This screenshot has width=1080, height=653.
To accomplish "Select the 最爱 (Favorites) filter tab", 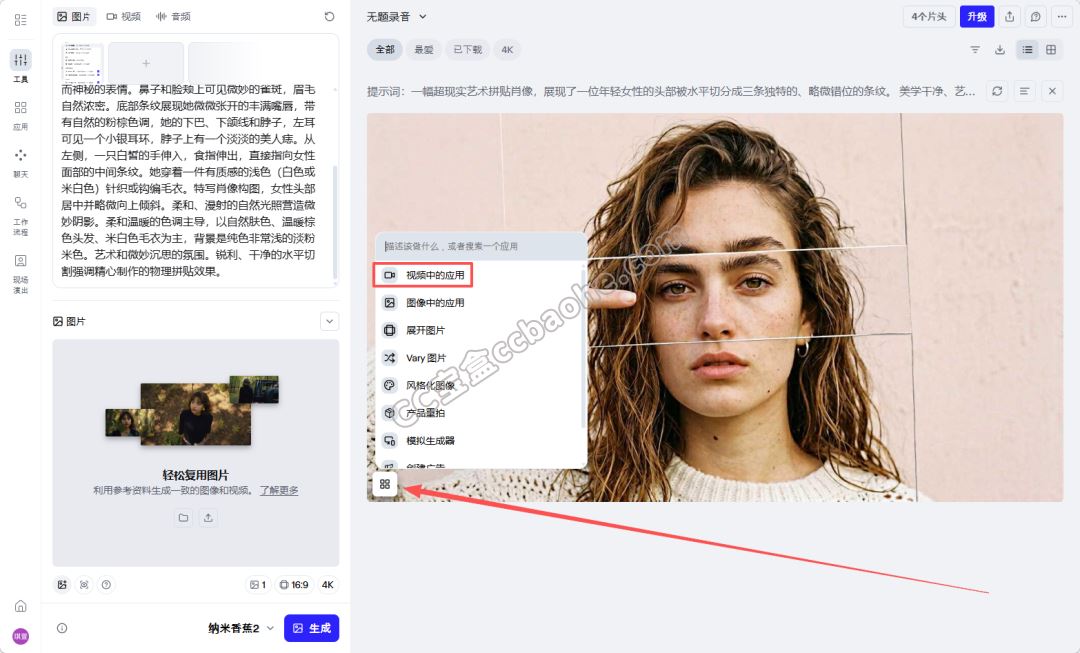I will [x=424, y=50].
